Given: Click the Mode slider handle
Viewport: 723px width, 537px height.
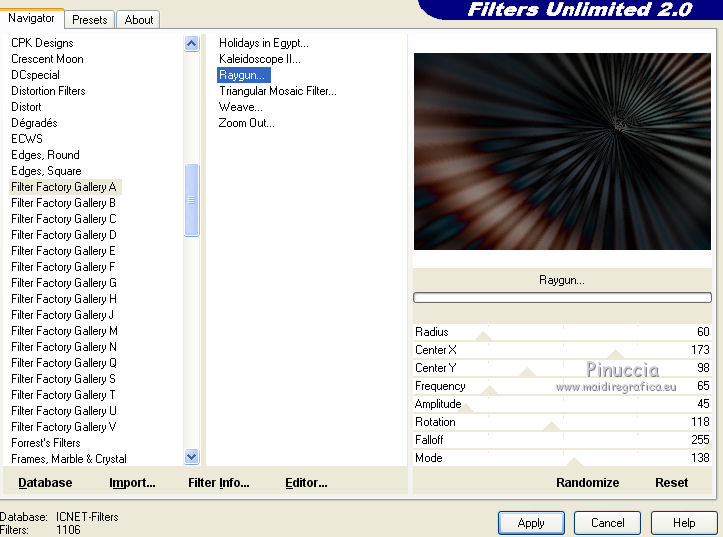Looking at the screenshot, I should tap(574, 462).
